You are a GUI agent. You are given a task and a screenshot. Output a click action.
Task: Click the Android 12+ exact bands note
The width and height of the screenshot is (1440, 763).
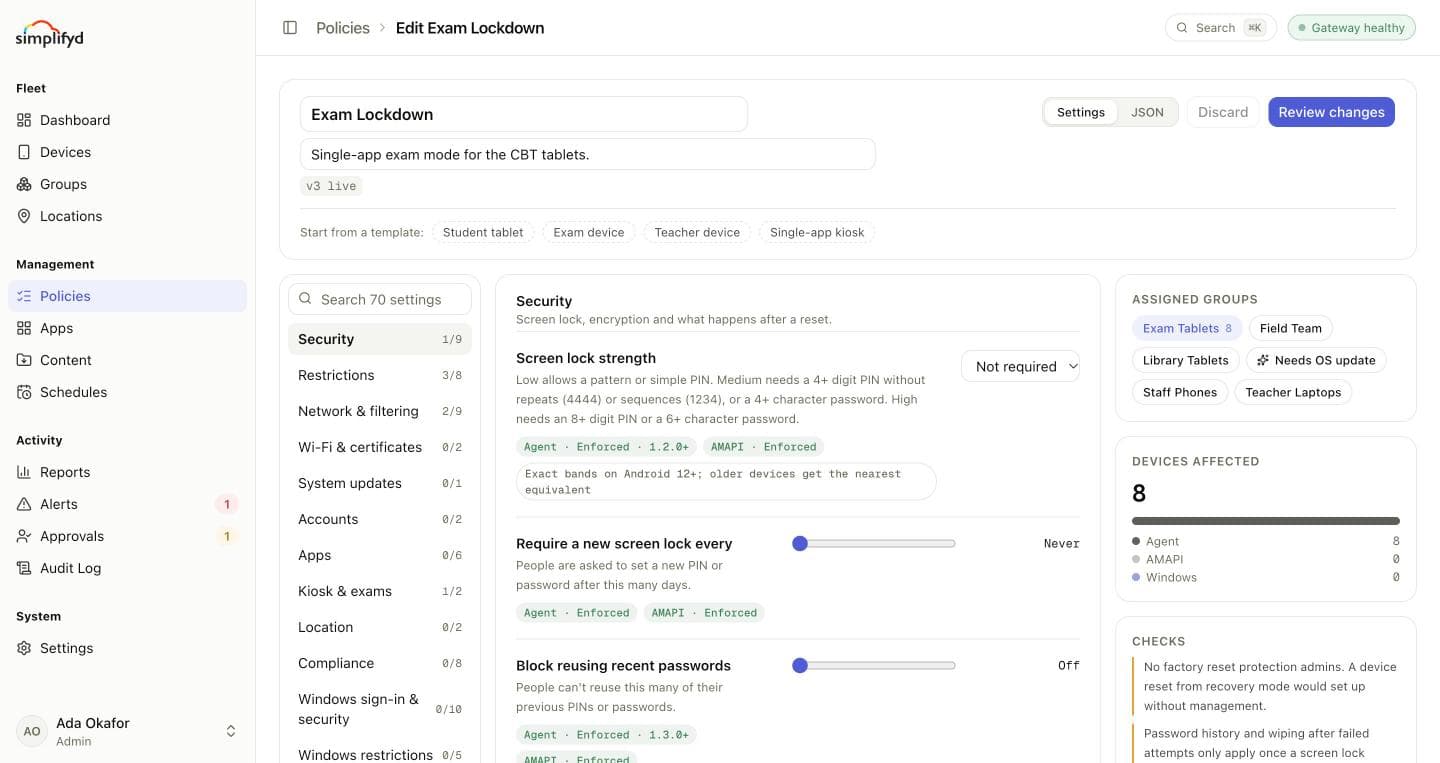coord(726,482)
